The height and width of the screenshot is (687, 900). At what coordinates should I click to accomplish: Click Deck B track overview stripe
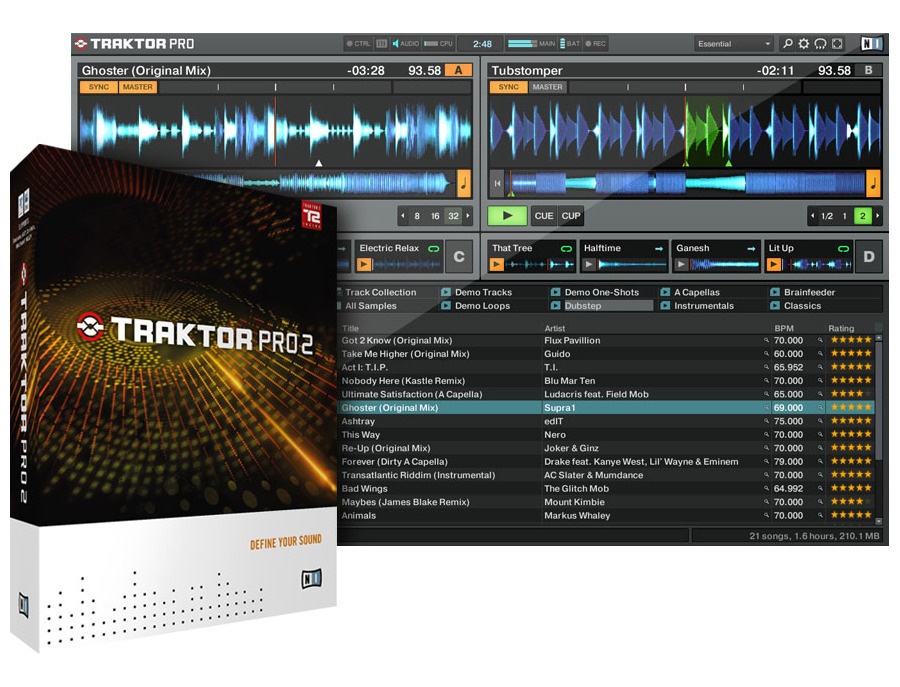coord(685,184)
